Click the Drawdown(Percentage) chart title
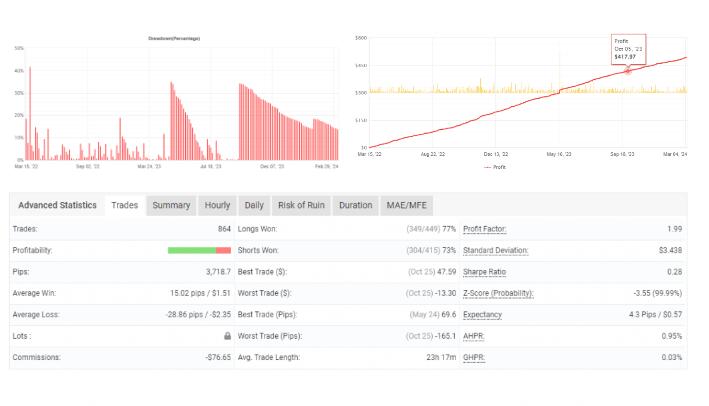Image resolution: width=709 pixels, height=406 pixels. (174, 38)
